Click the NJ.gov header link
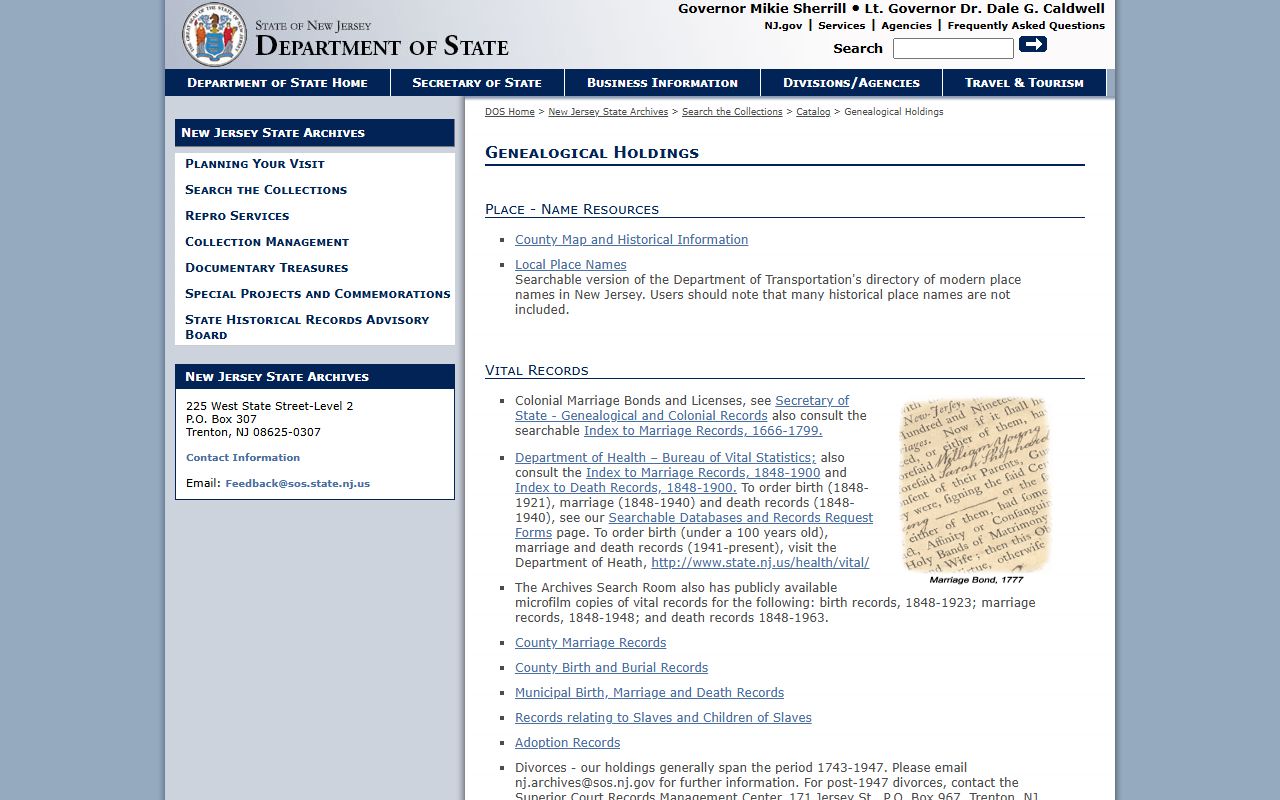The height and width of the screenshot is (800, 1280). tap(783, 26)
